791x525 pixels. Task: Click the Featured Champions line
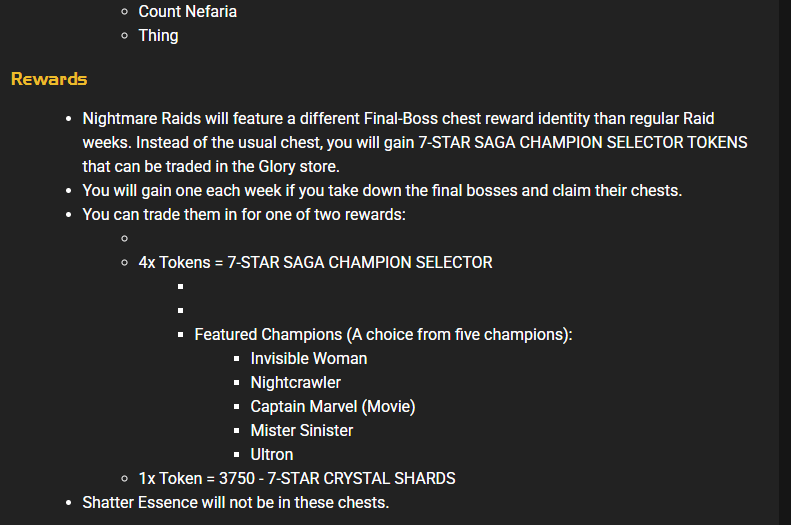[383, 335]
